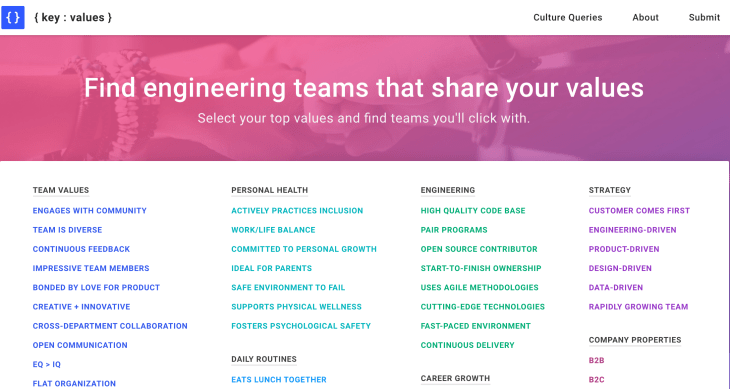Choose Eats Lunch Together routine
730x389 pixels.
pos(279,380)
